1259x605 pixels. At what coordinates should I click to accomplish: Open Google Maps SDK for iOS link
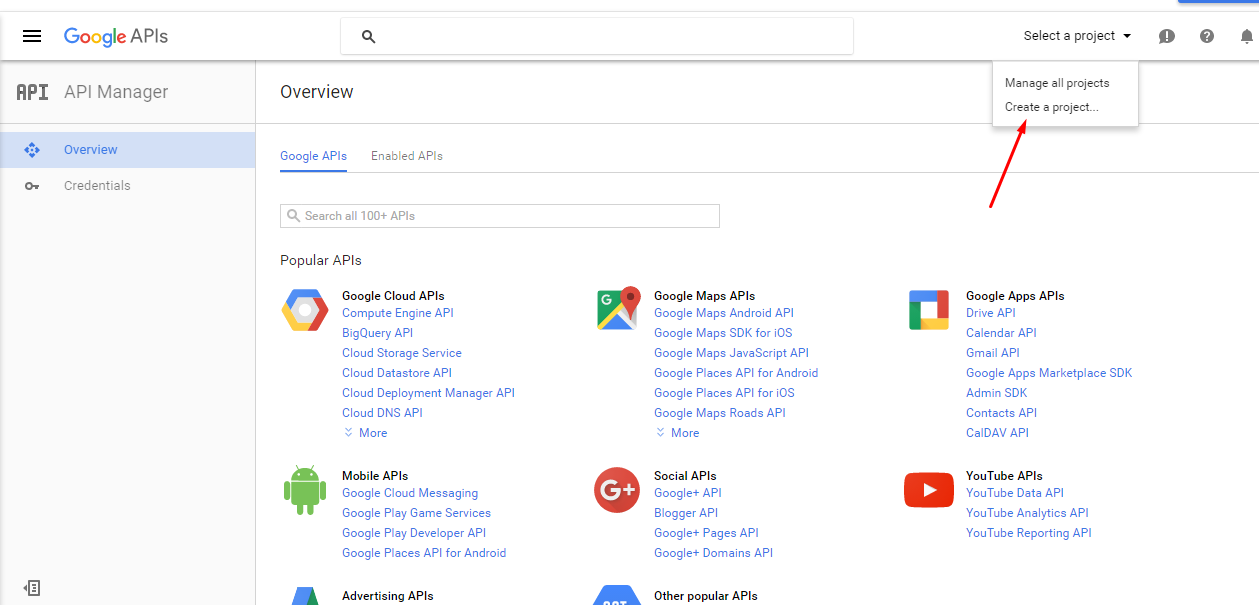723,333
